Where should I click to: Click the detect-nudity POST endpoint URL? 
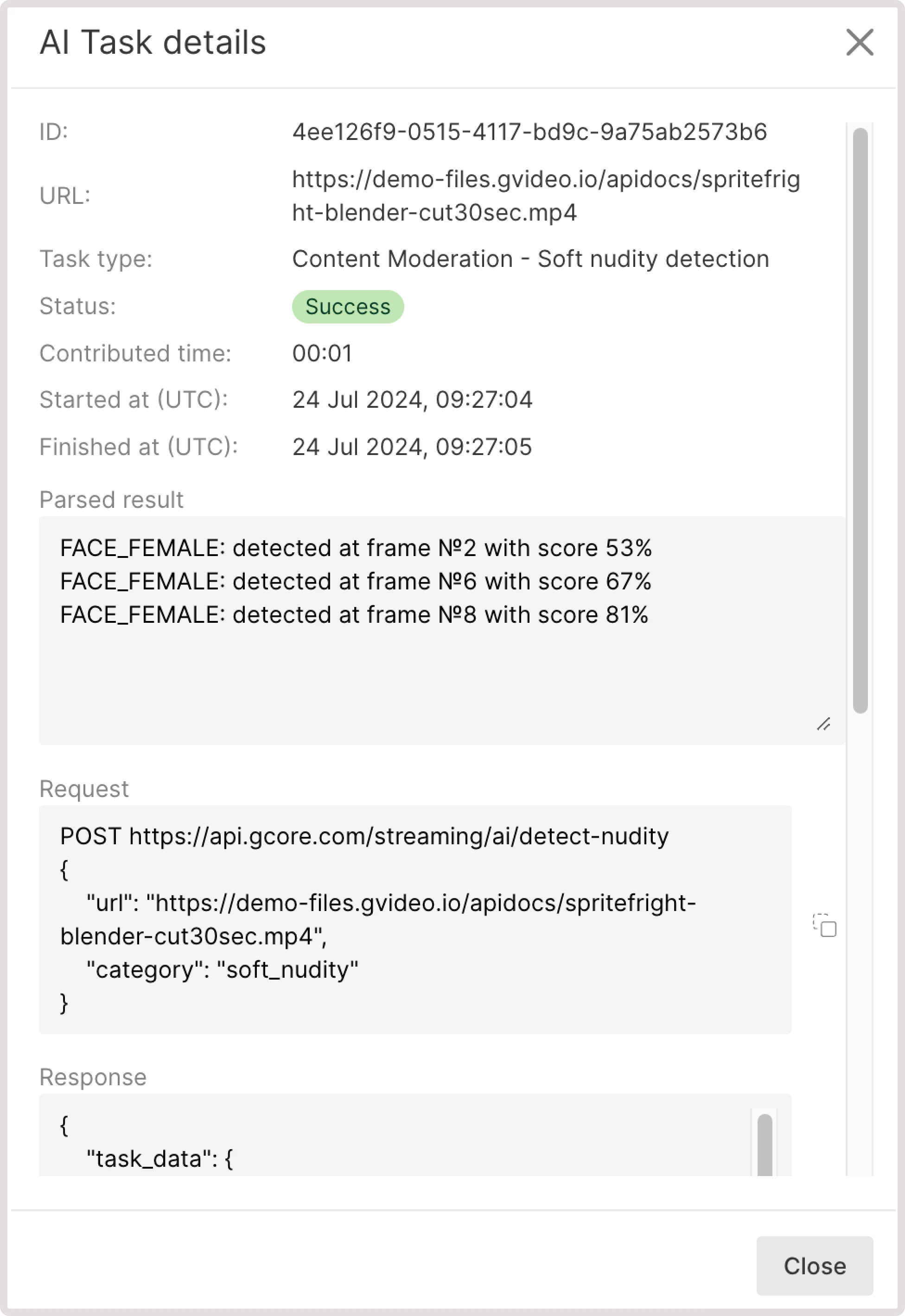[x=399, y=835]
